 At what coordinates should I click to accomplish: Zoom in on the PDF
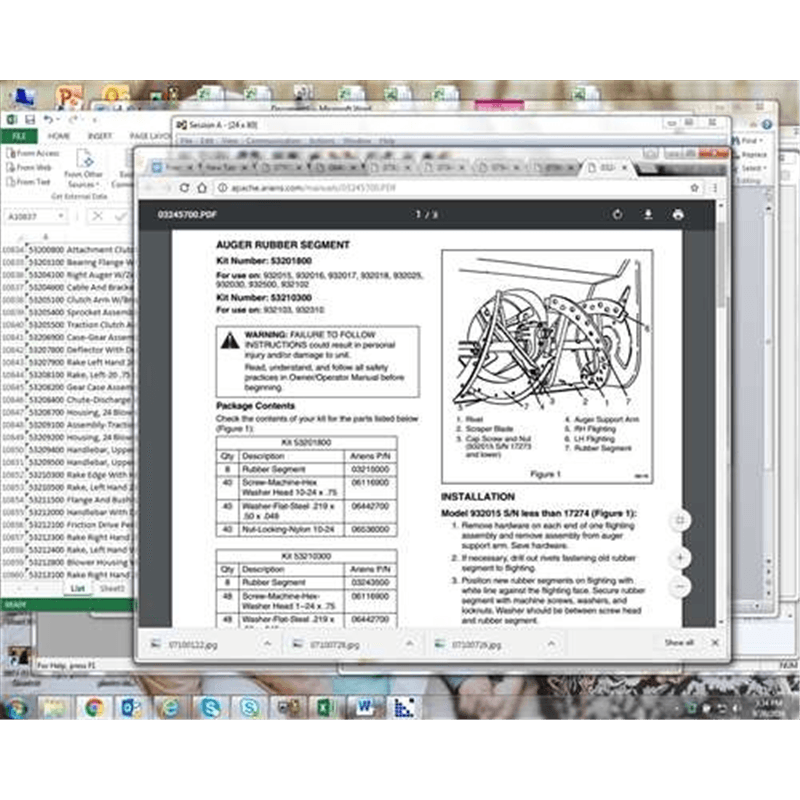pos(680,557)
